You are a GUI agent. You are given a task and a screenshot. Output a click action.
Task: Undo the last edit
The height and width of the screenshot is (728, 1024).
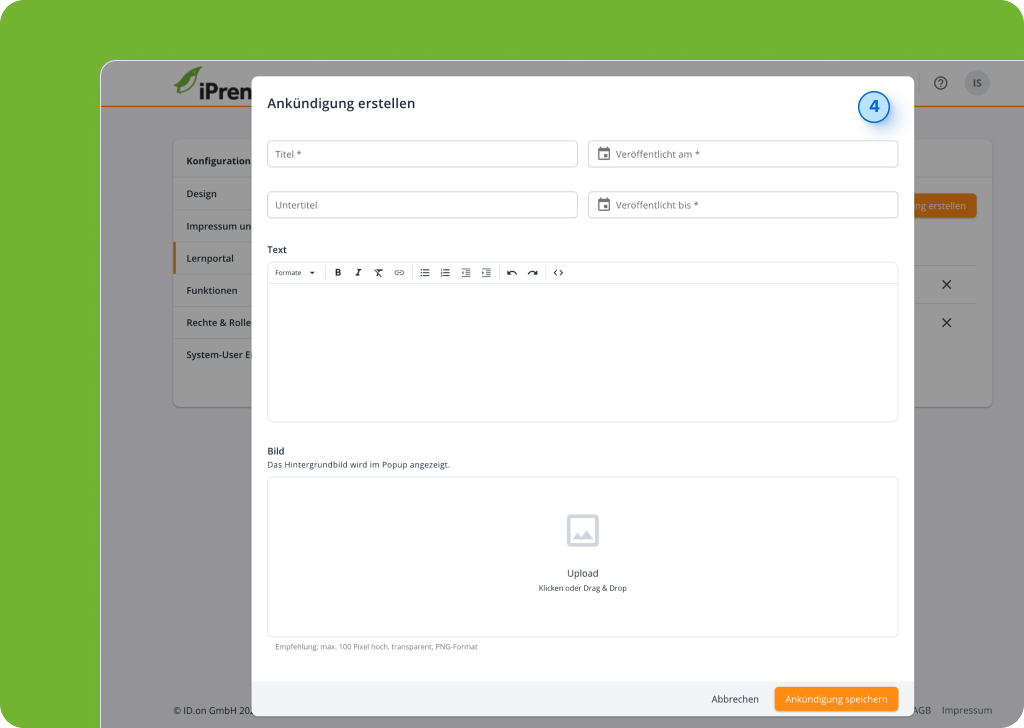(x=512, y=273)
